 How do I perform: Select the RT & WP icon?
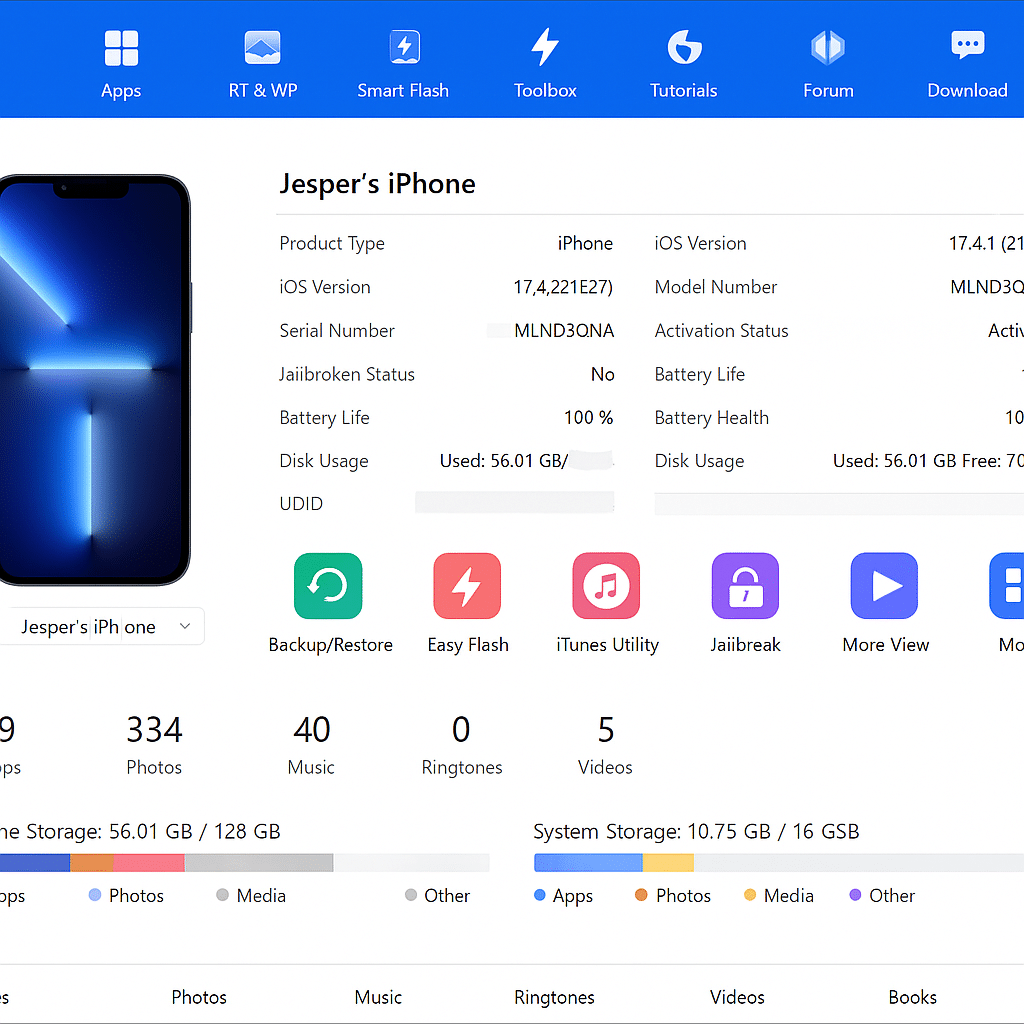[x=262, y=60]
